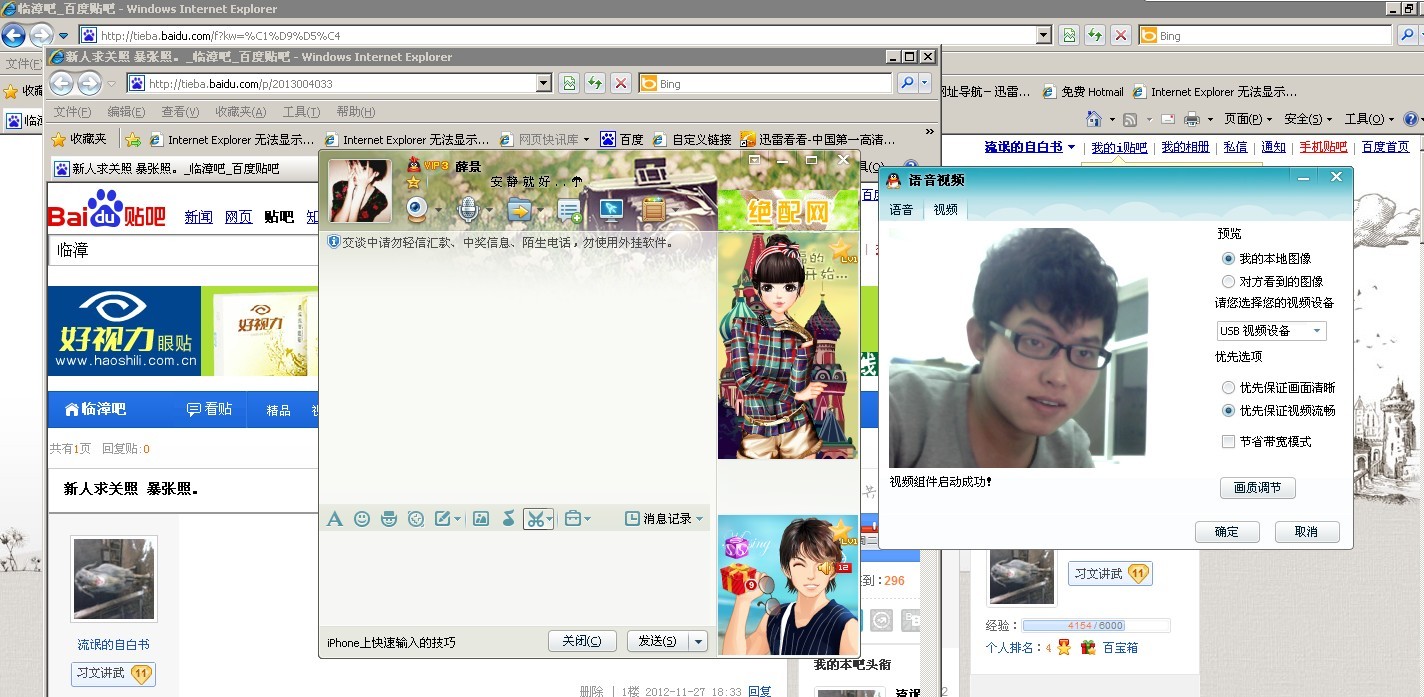1424x697 pixels.
Task: Open front IE address bar dropdown
Action: click(544, 84)
